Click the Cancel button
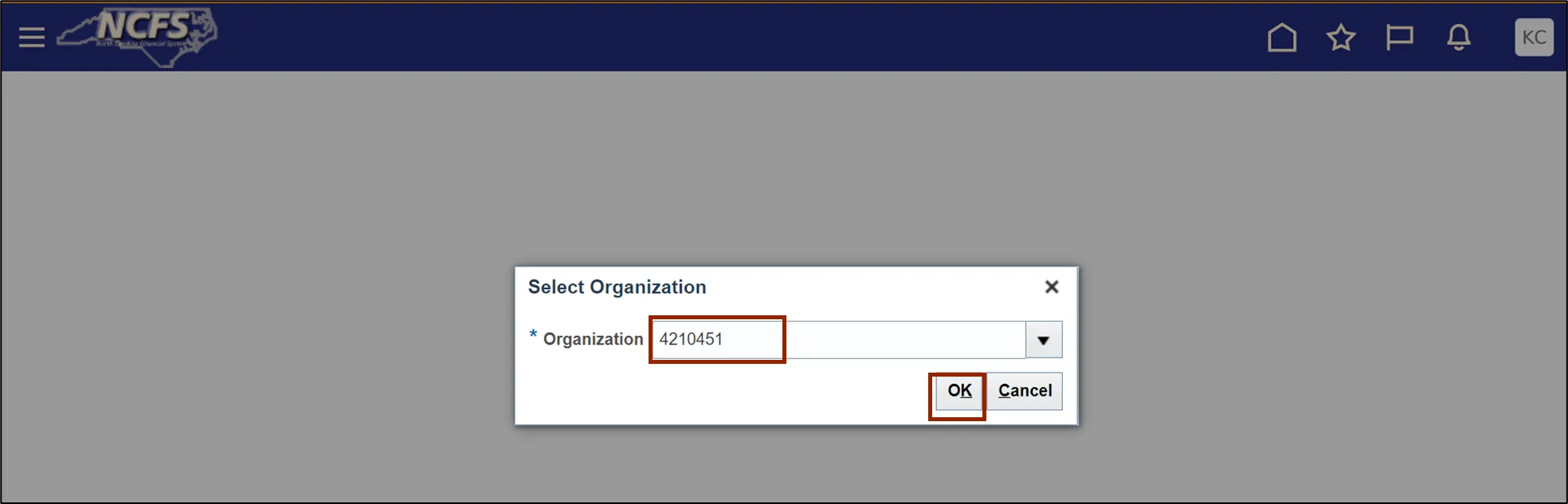The width and height of the screenshot is (1568, 504). [x=1025, y=391]
